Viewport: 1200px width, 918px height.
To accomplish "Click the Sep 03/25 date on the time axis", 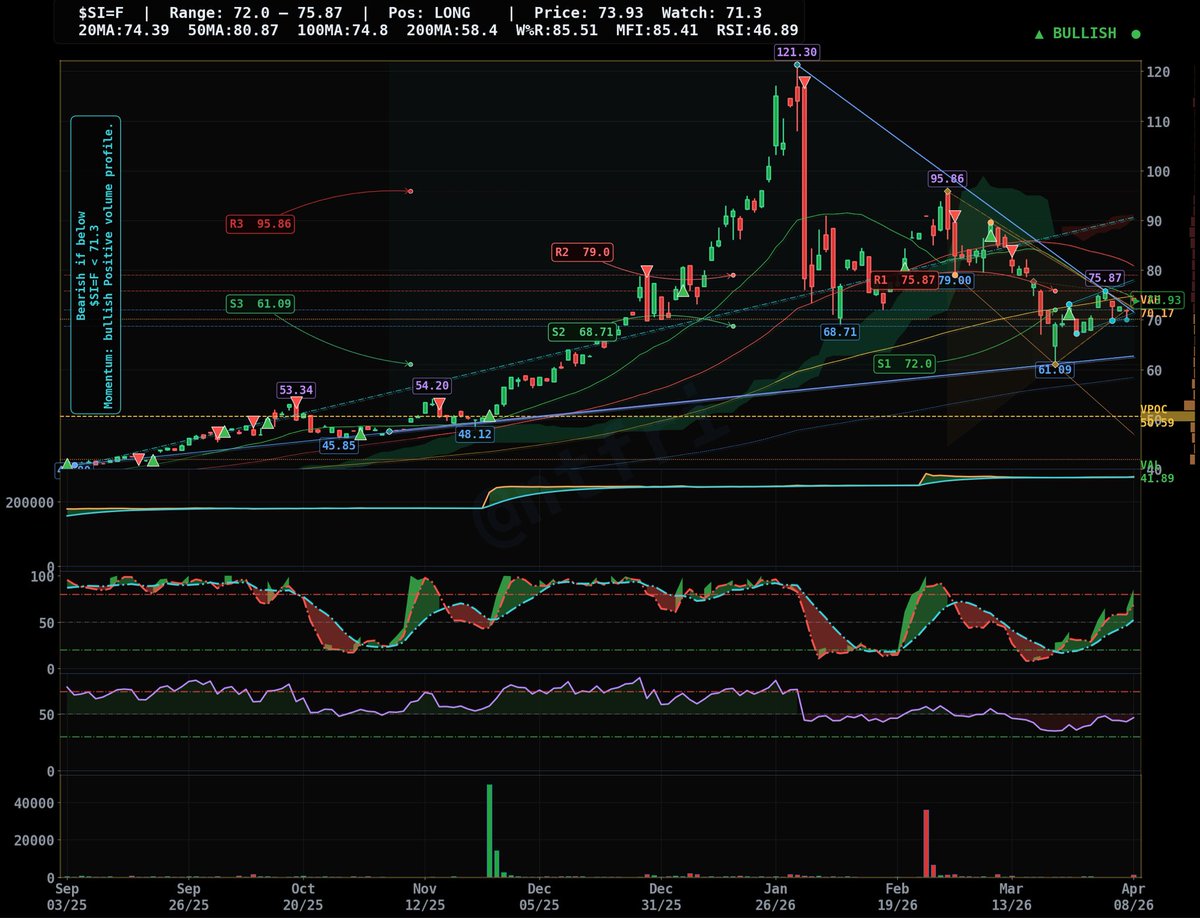I will coord(69,895).
